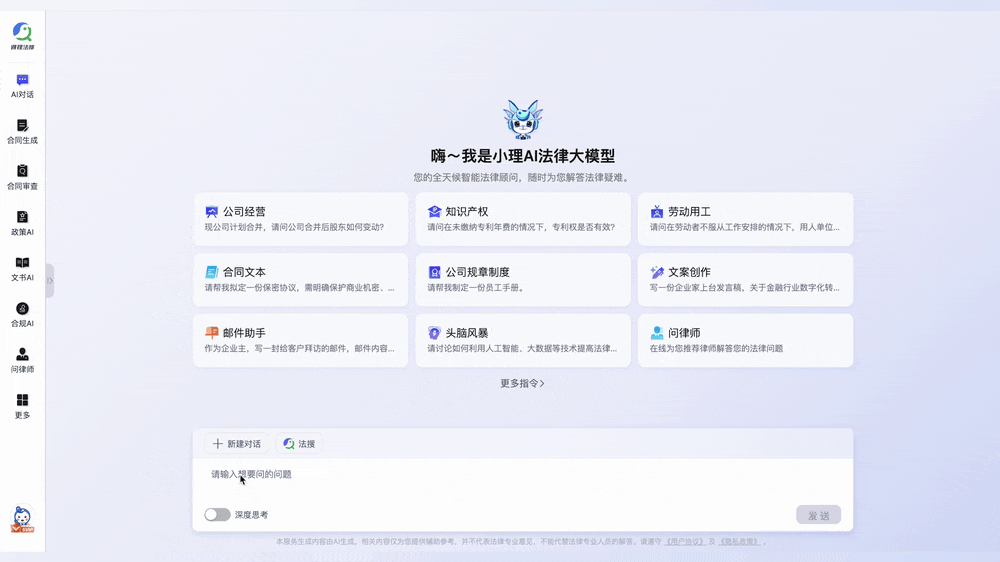Open the 《用户协议》 link
Image resolution: width=1000 pixels, height=562 pixels.
click(x=685, y=542)
